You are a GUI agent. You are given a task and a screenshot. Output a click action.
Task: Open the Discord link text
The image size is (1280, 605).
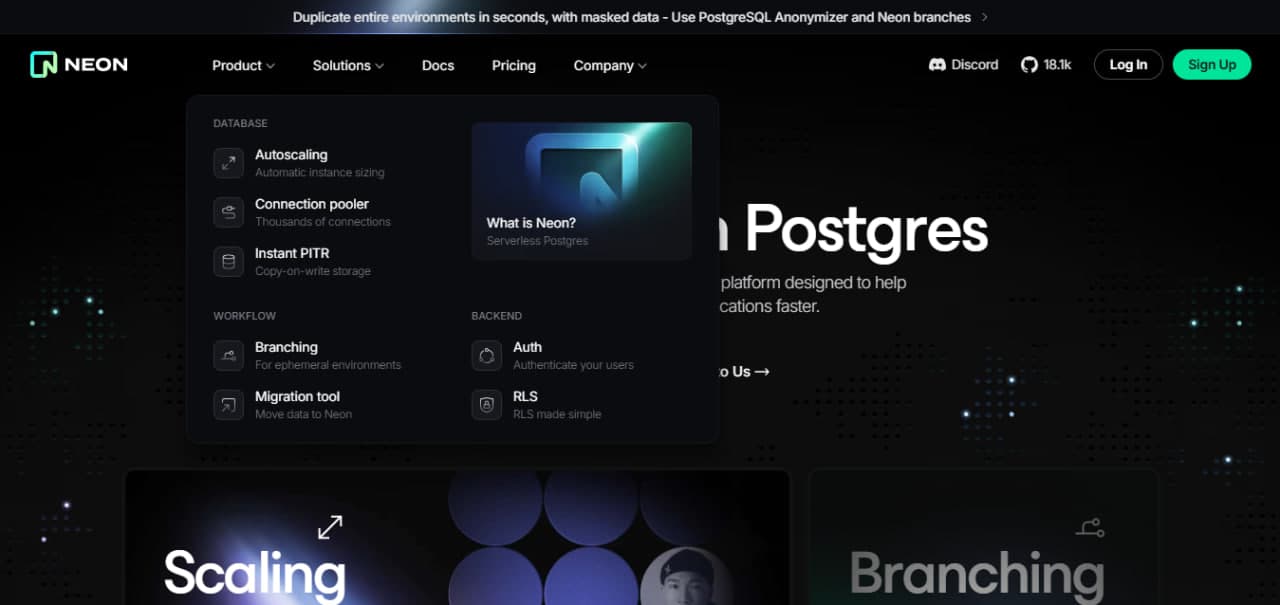(975, 65)
